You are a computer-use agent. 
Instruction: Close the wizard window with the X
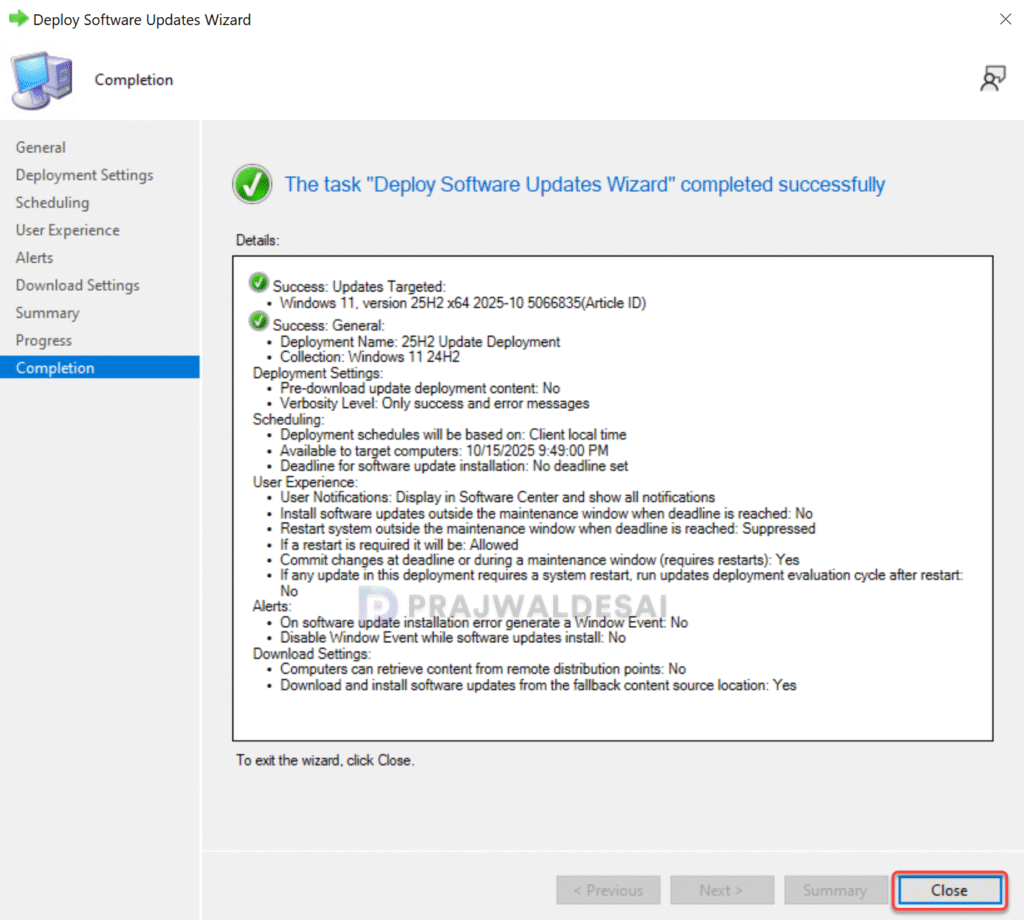click(x=1006, y=20)
